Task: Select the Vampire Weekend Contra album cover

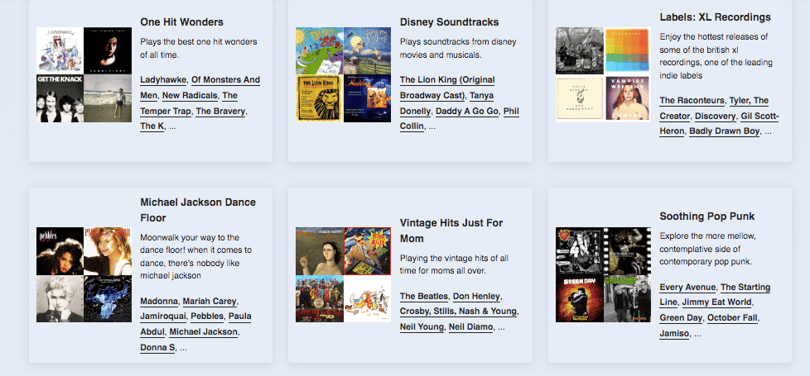Action: pyautogui.click(x=627, y=98)
